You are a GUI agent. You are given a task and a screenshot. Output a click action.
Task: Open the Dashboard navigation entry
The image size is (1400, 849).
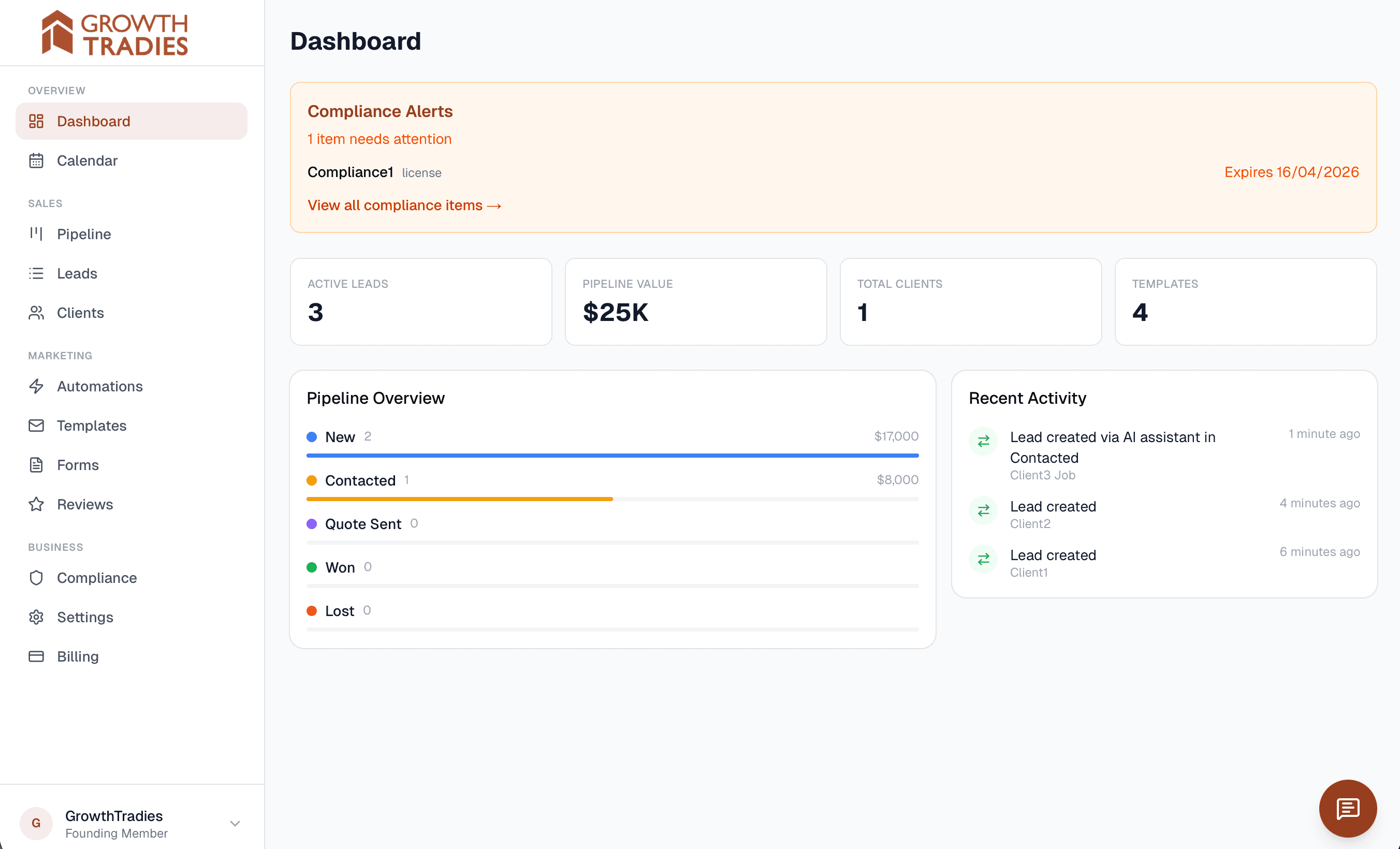tap(93, 121)
